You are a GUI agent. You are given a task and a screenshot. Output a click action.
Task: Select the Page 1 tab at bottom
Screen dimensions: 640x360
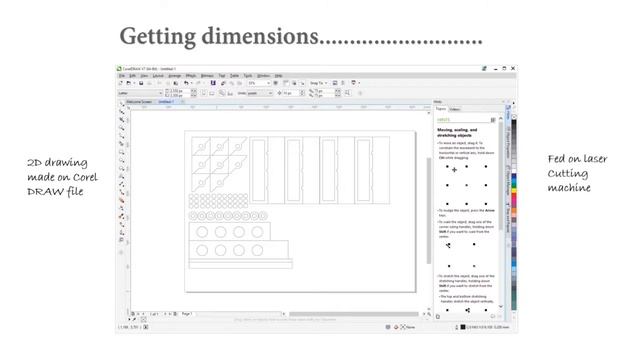(x=187, y=314)
